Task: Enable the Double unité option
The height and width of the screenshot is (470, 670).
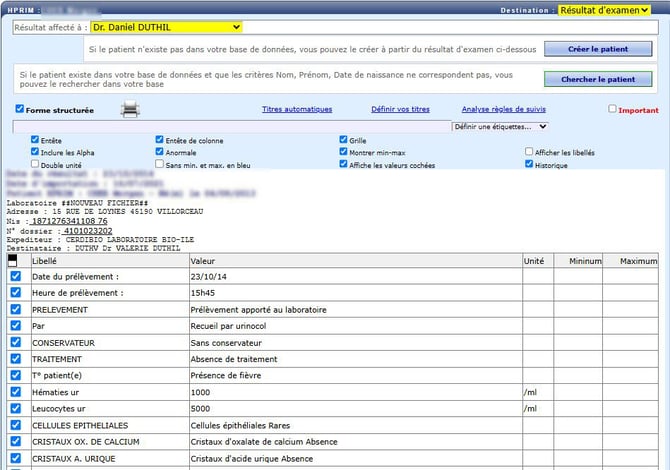Action: tap(36, 164)
